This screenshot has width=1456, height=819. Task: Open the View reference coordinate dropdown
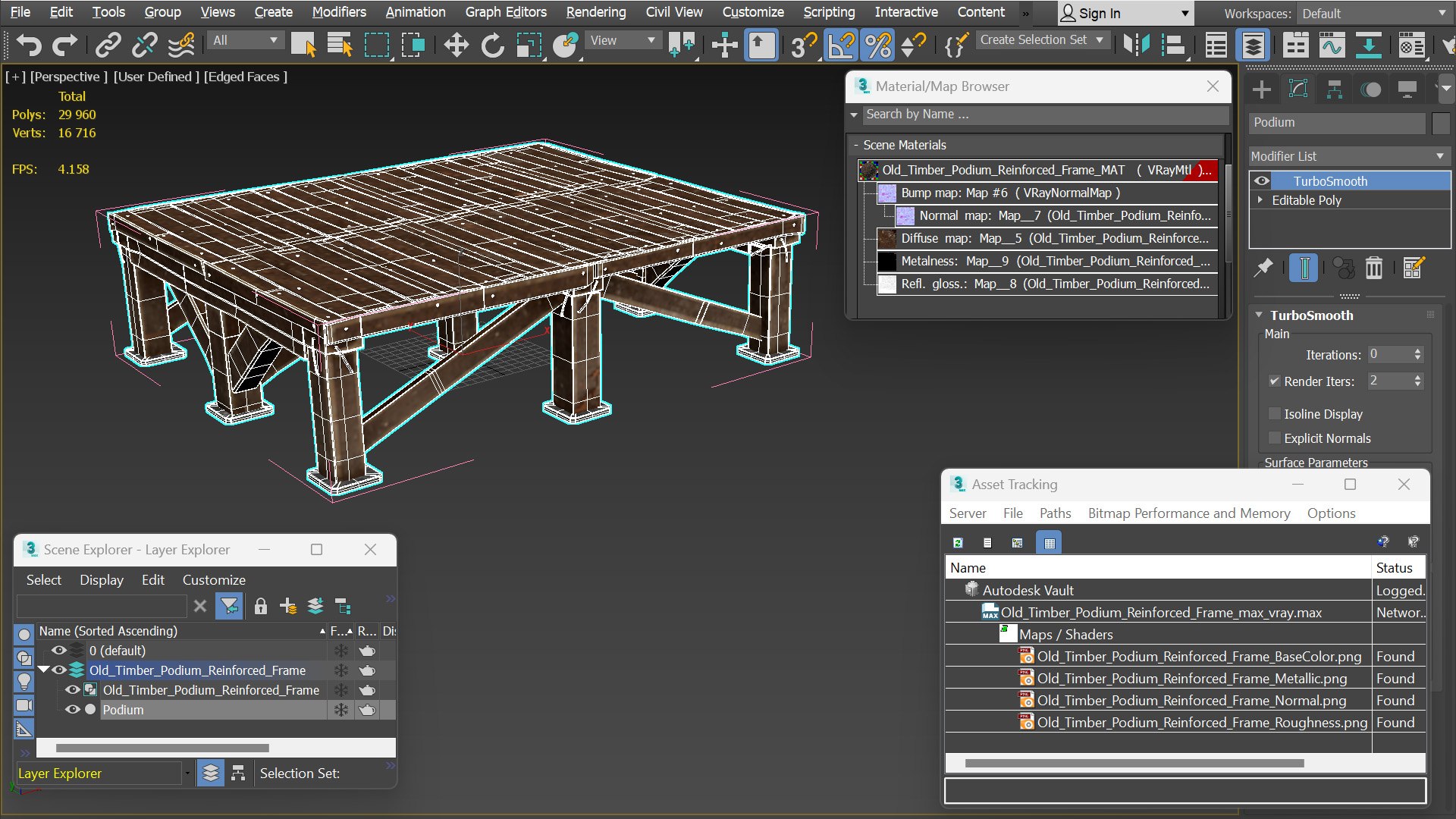[622, 40]
